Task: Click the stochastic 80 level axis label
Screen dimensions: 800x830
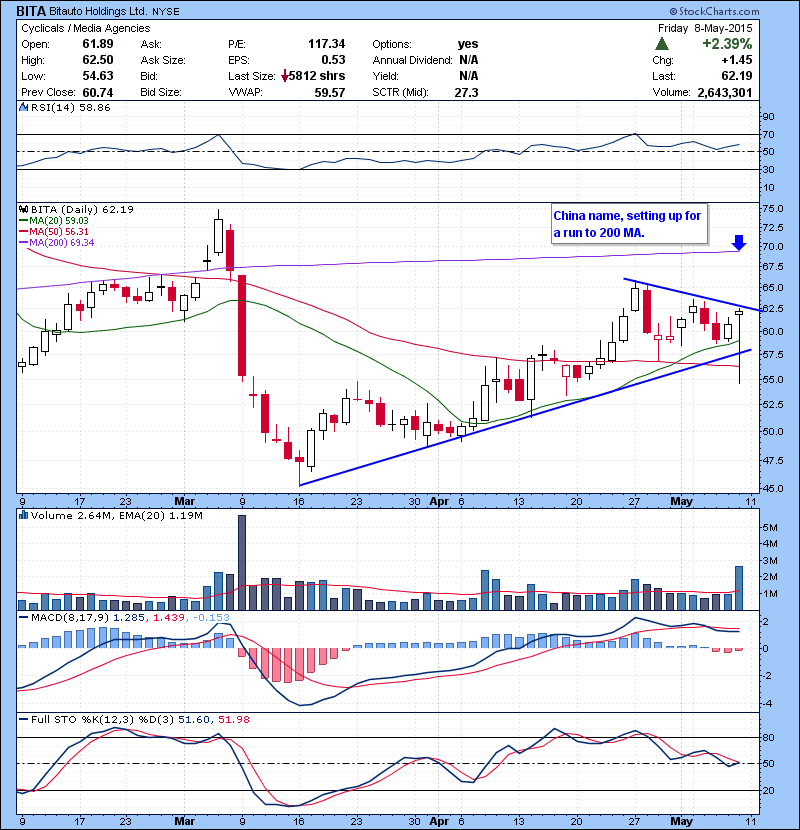Action: coord(768,737)
